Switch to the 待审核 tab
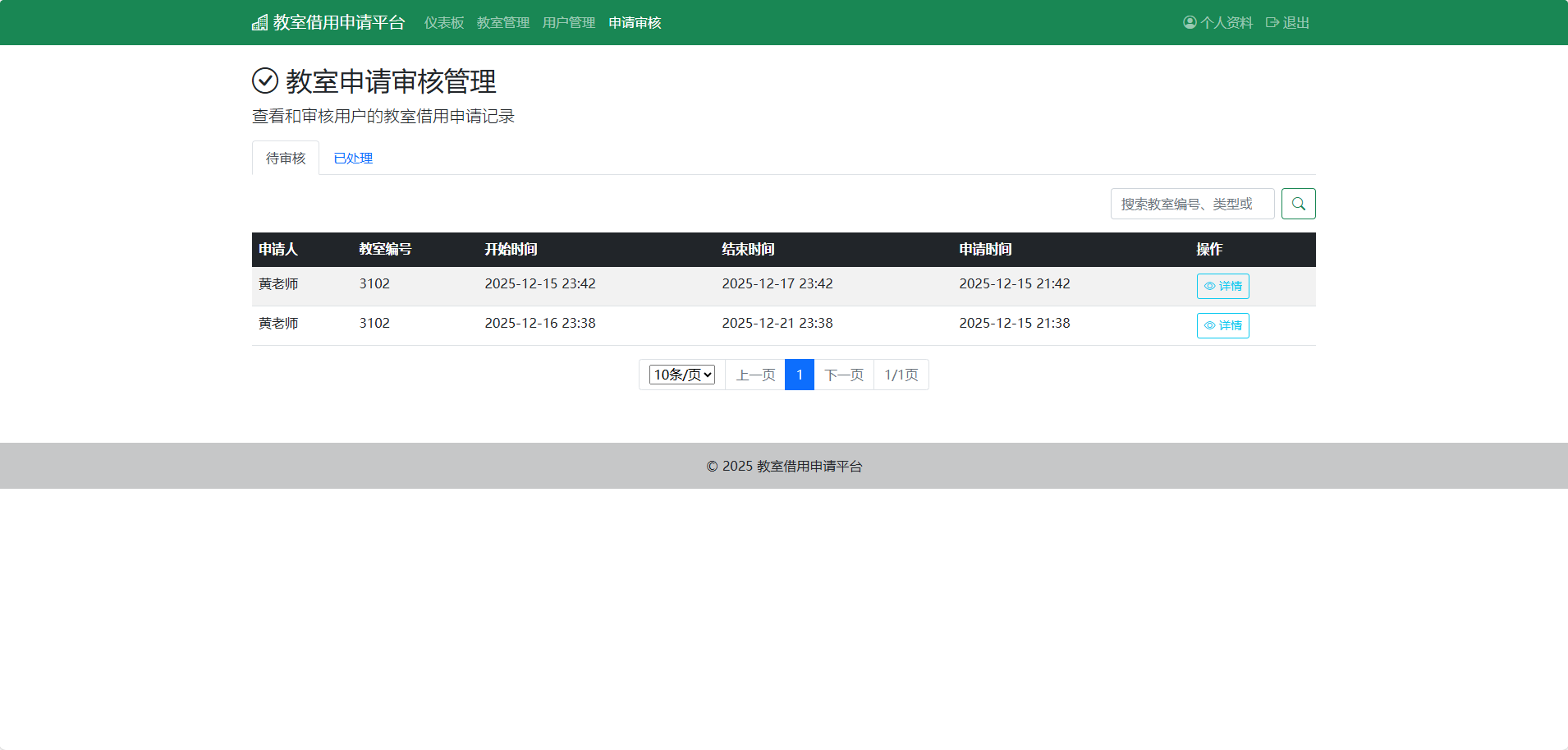The height and width of the screenshot is (750, 1568). tap(286, 158)
